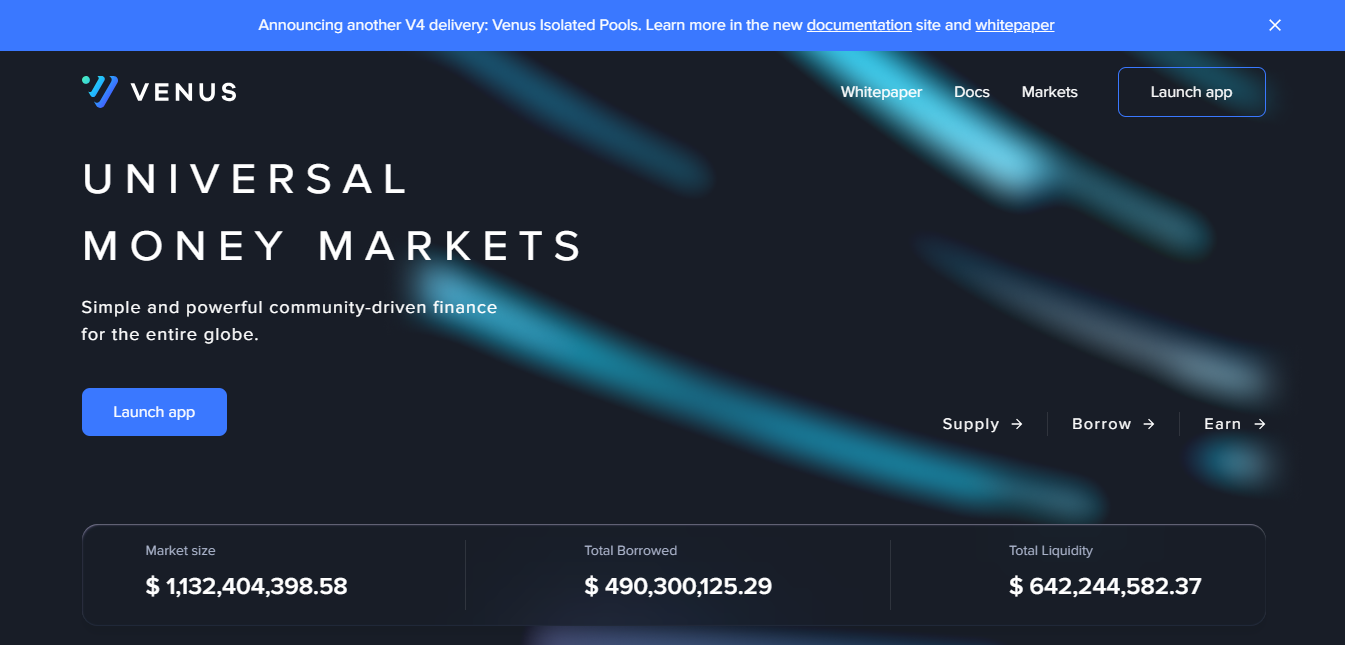Click the arrow icon beside Borrow

pyautogui.click(x=1149, y=424)
